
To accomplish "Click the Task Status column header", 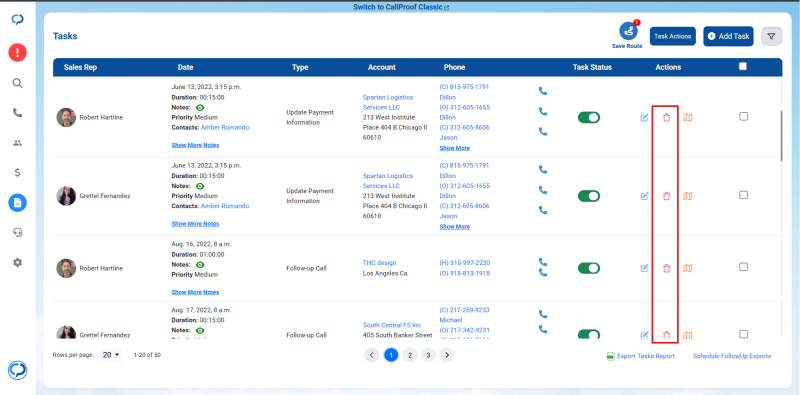I will click(592, 67).
